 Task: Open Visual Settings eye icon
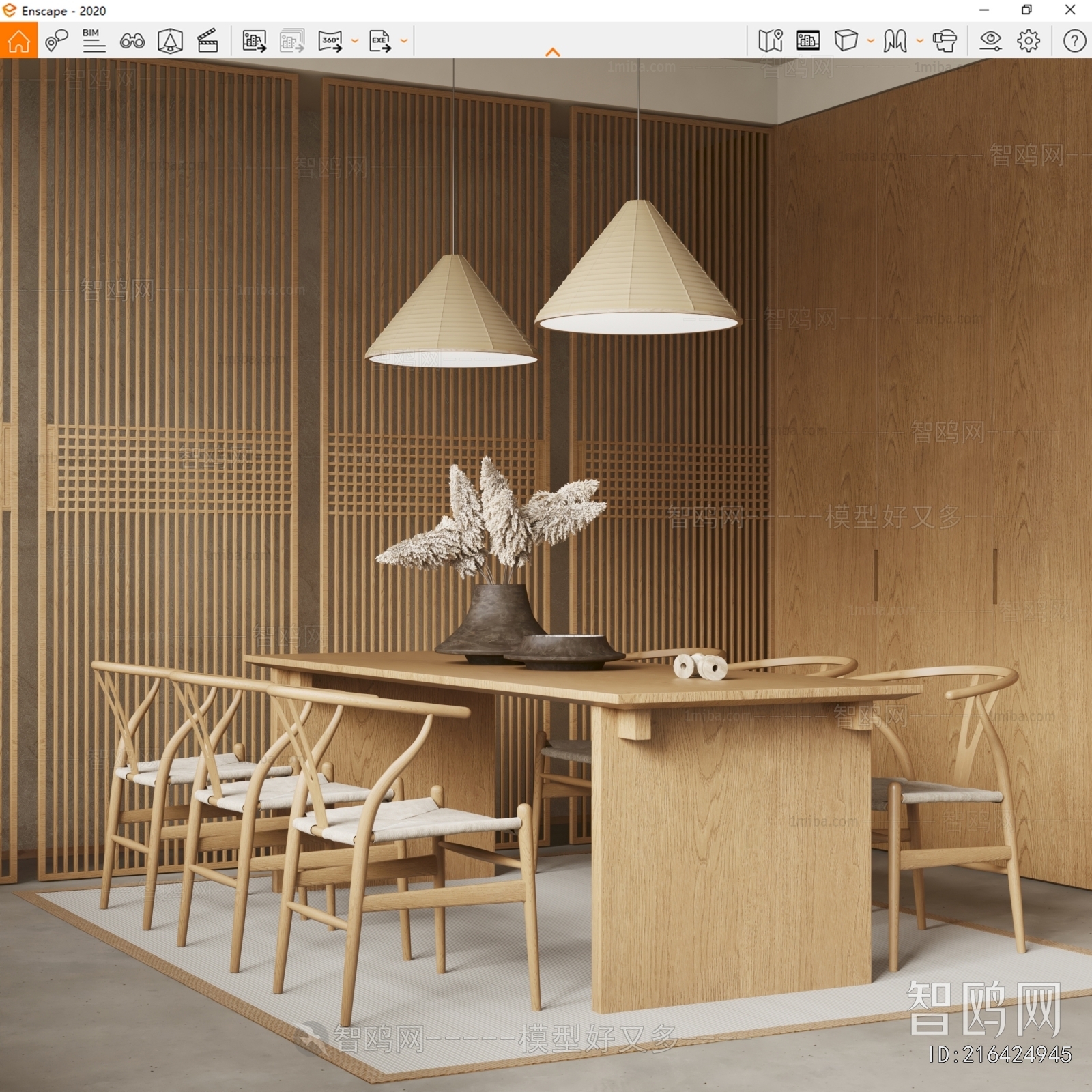pyautogui.click(x=990, y=41)
